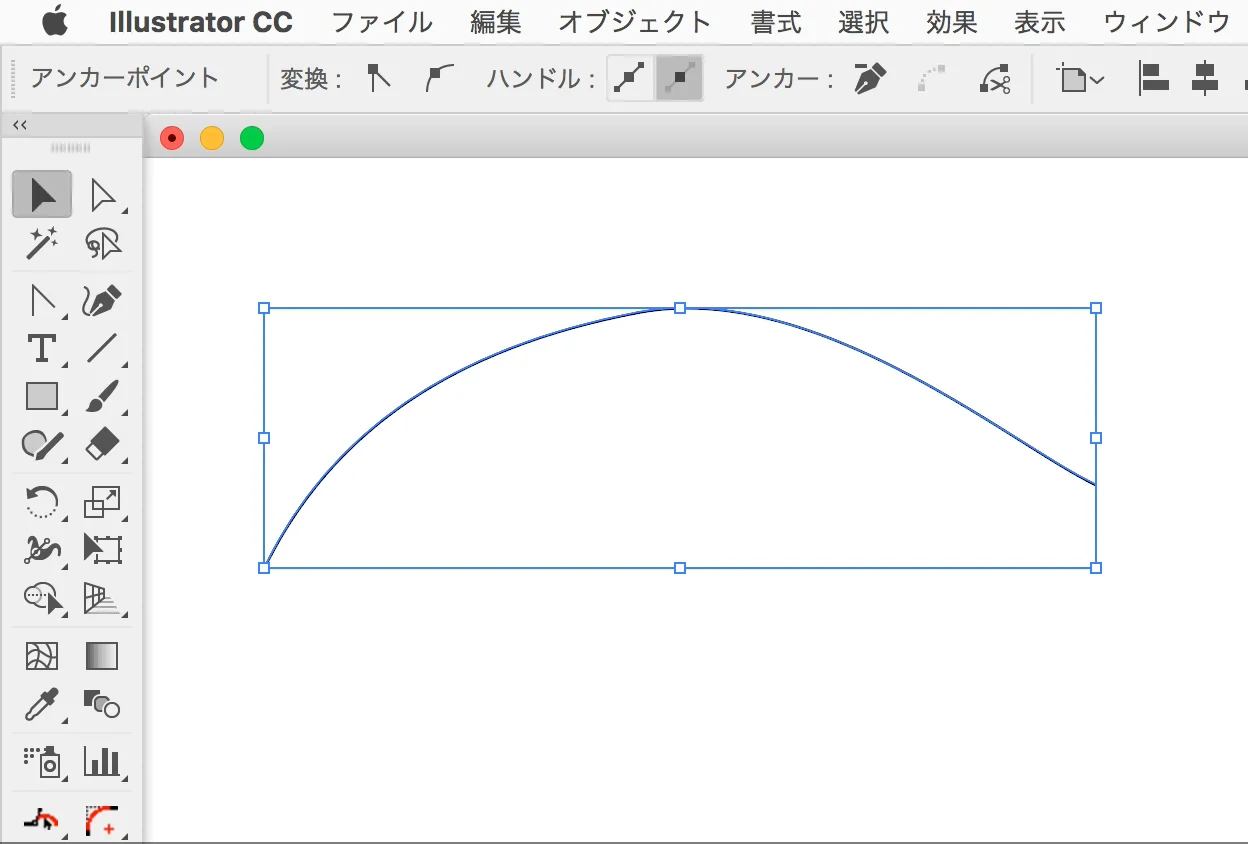Select the Lasso tool
The image size is (1248, 844).
coord(103,243)
